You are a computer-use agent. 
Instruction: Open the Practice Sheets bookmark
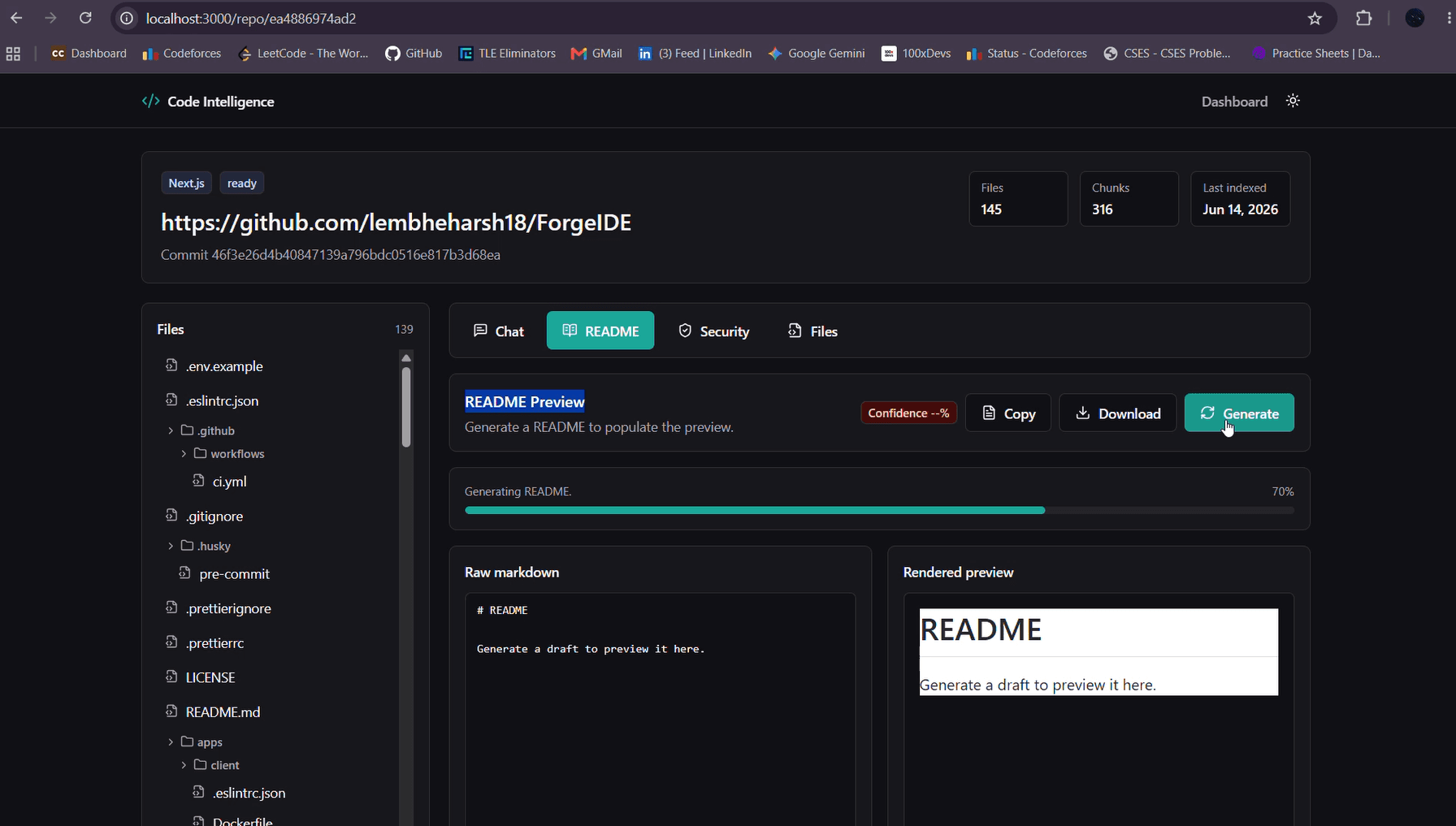coord(1316,54)
